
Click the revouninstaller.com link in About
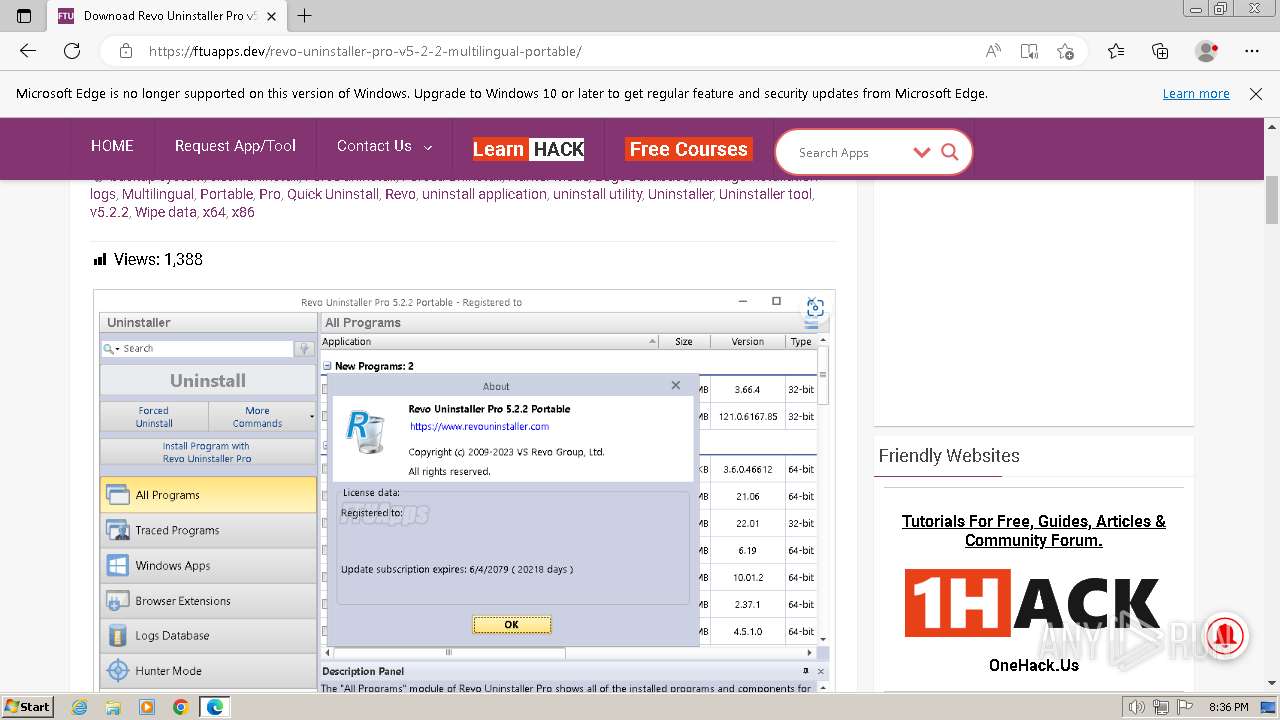pyautogui.click(x=479, y=426)
